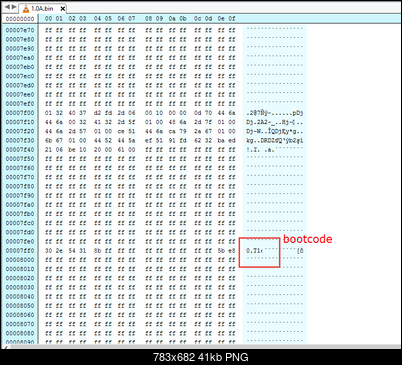This screenshot has height=365, width=402.
Task: Click offset 00007e70
Action: coord(20,30)
